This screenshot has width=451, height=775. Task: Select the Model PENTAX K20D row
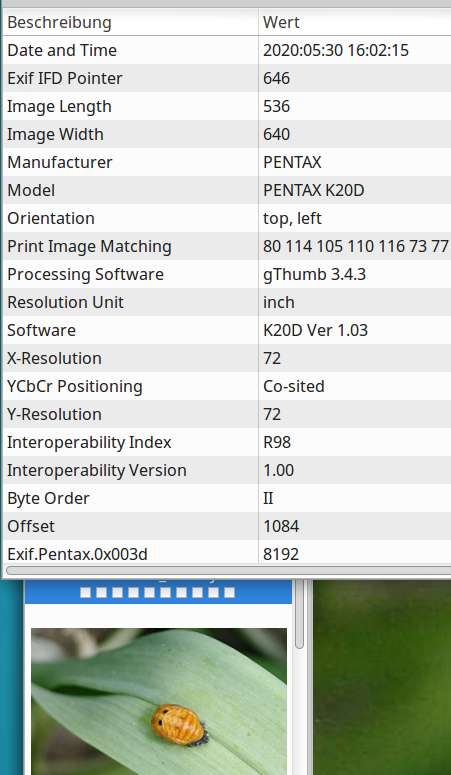227,190
